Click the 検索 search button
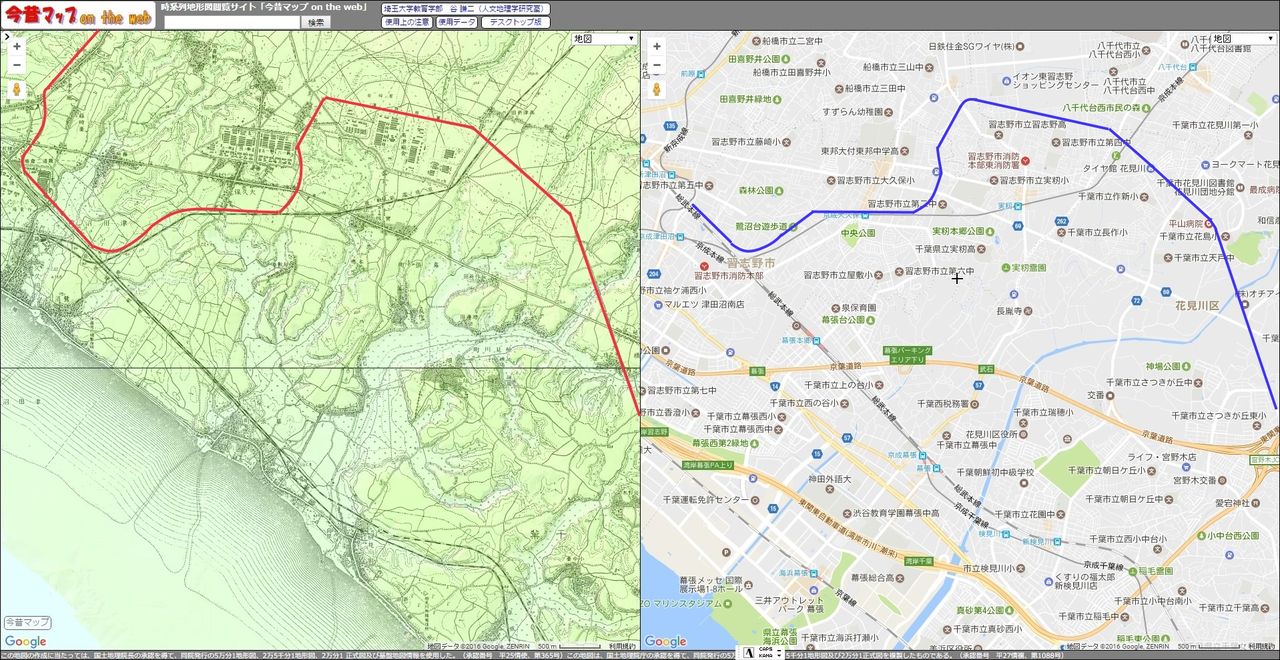Screen dimensions: 1280x660 (x=316, y=22)
